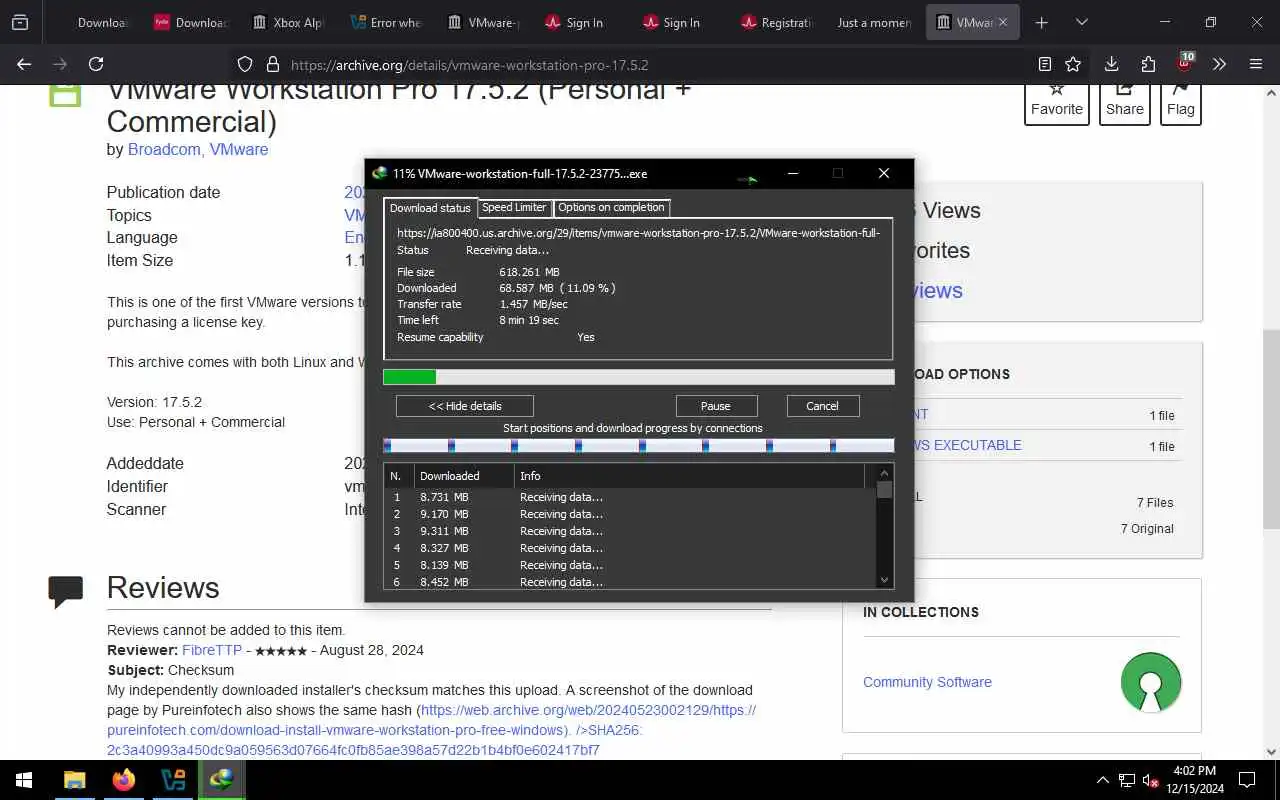Screen dimensions: 1280x800
Task: Favorite this archive item
Action: [x=1057, y=102]
